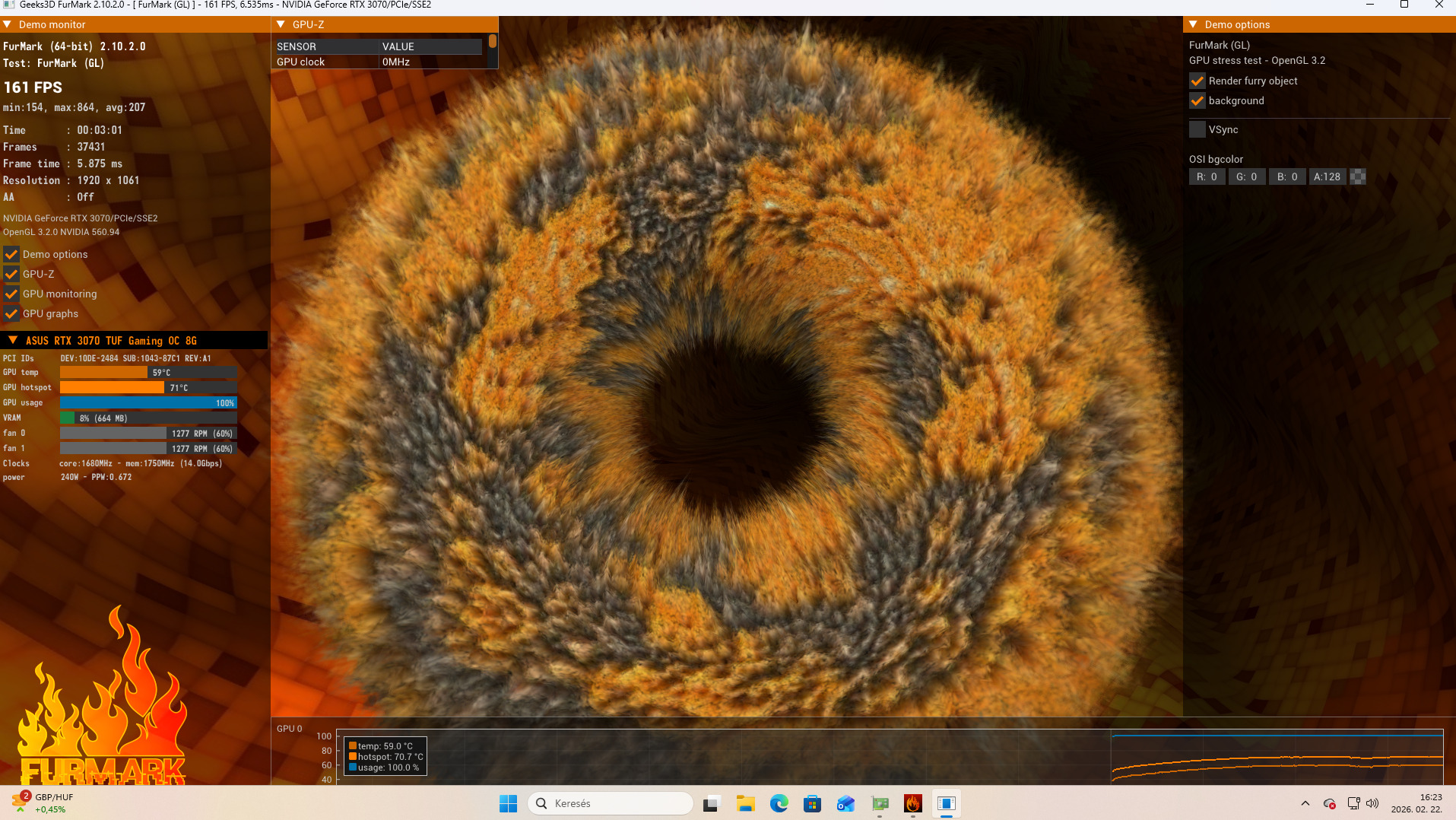Switch to the FurMark flame taskbar icon

(913, 803)
